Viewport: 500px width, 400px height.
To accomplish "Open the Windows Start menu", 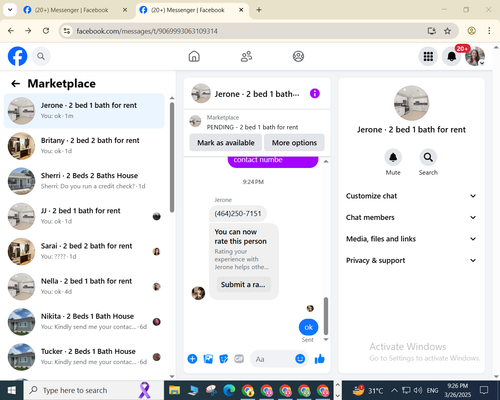I will (x=12, y=390).
